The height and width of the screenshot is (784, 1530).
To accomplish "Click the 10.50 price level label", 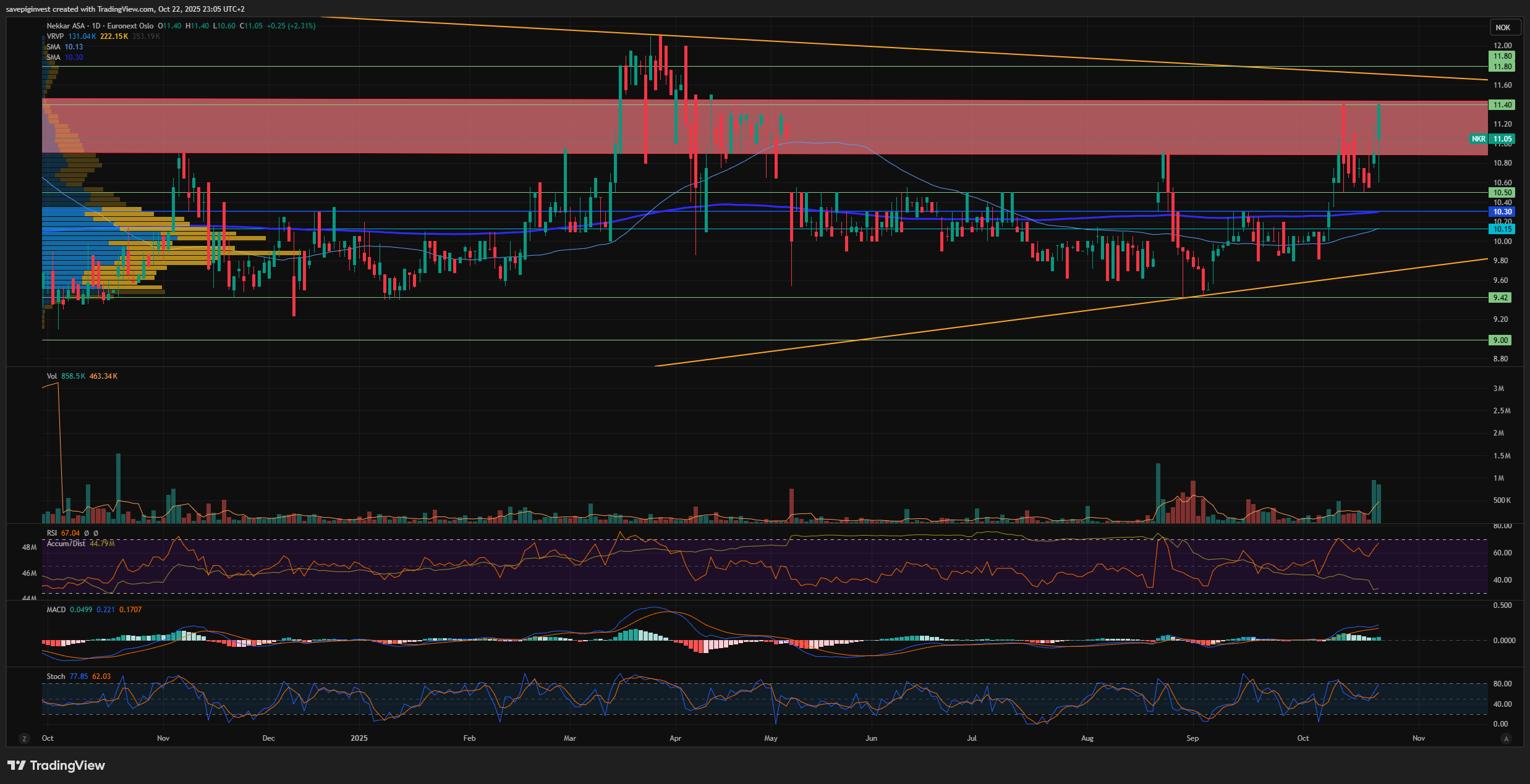I will click(x=1502, y=193).
